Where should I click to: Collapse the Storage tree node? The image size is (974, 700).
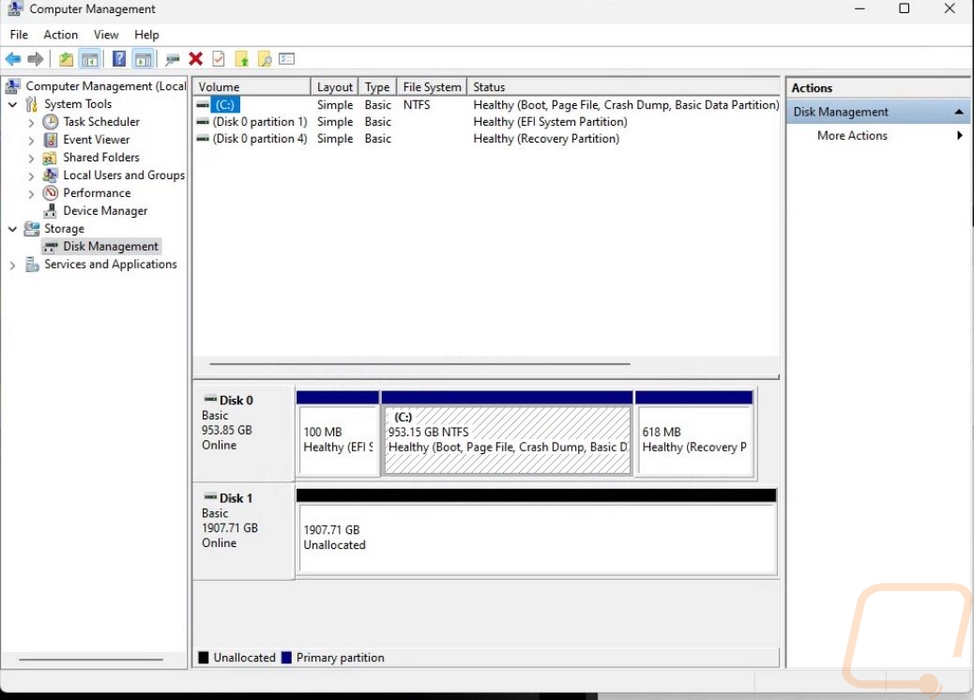click(12, 229)
